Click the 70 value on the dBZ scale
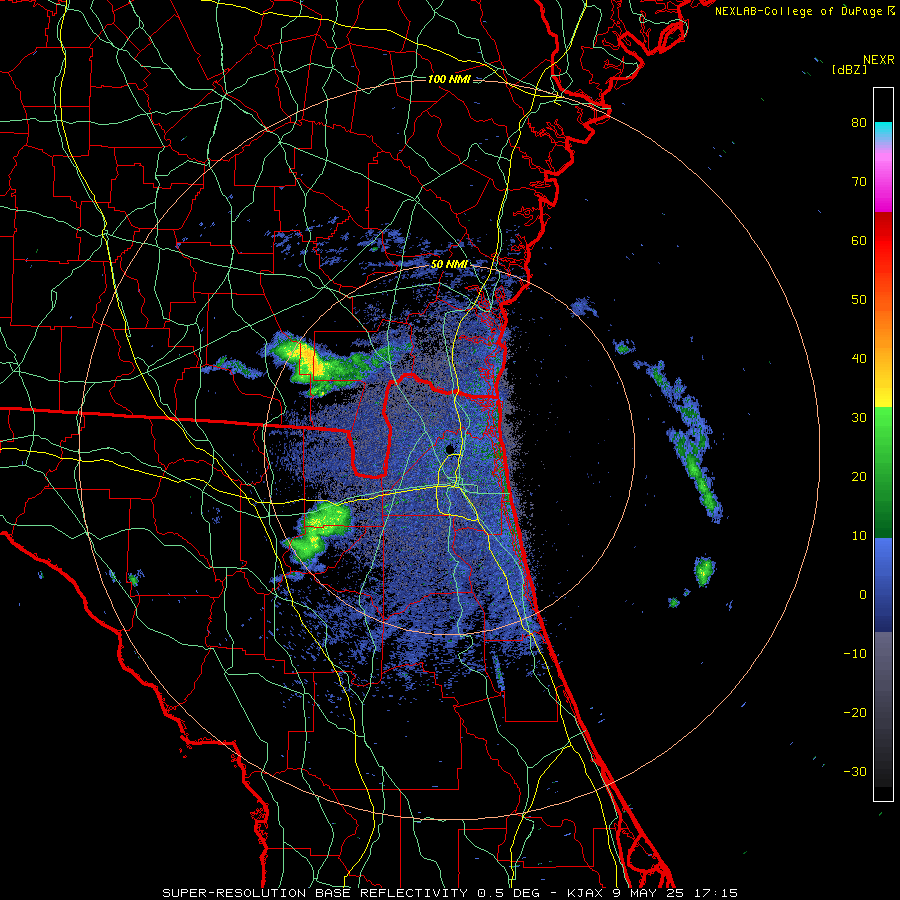Image resolution: width=900 pixels, height=900 pixels. 859,182
